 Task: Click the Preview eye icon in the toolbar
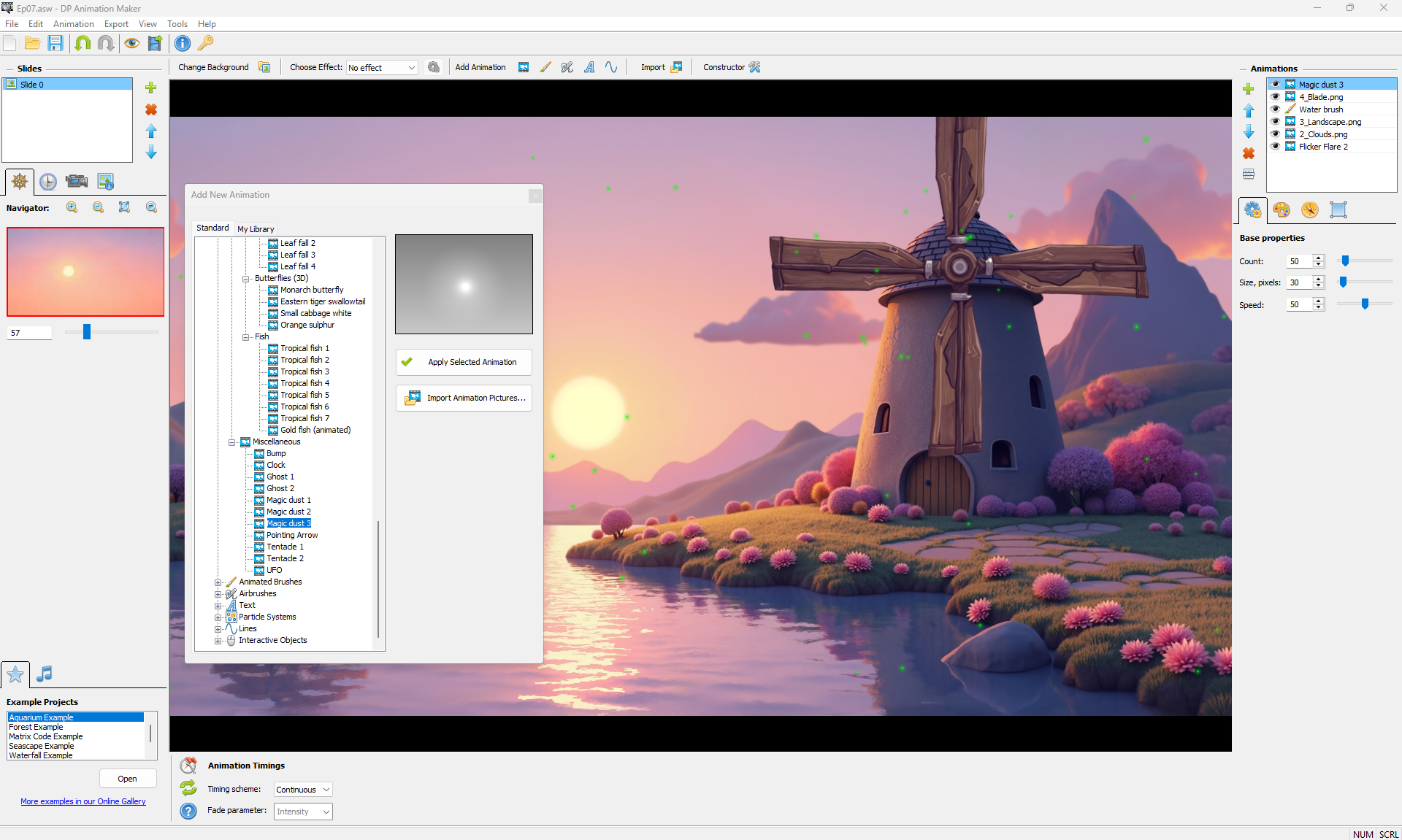131,44
